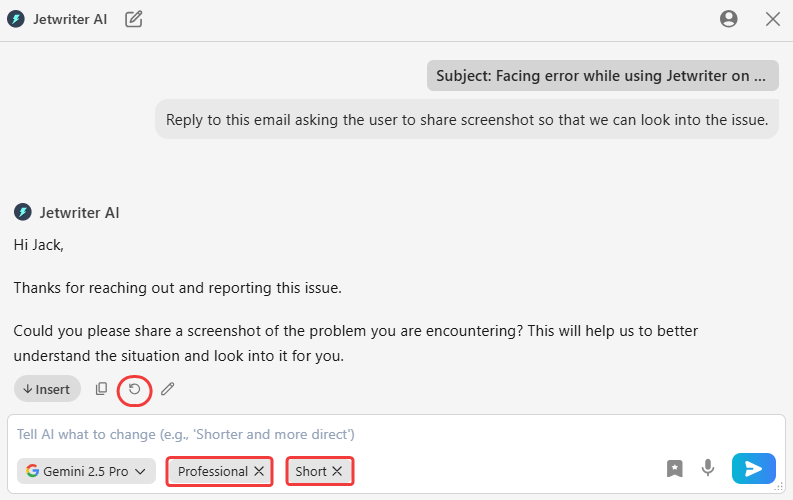Open saved prompts bookmark icon
793x500 pixels.
coord(675,468)
